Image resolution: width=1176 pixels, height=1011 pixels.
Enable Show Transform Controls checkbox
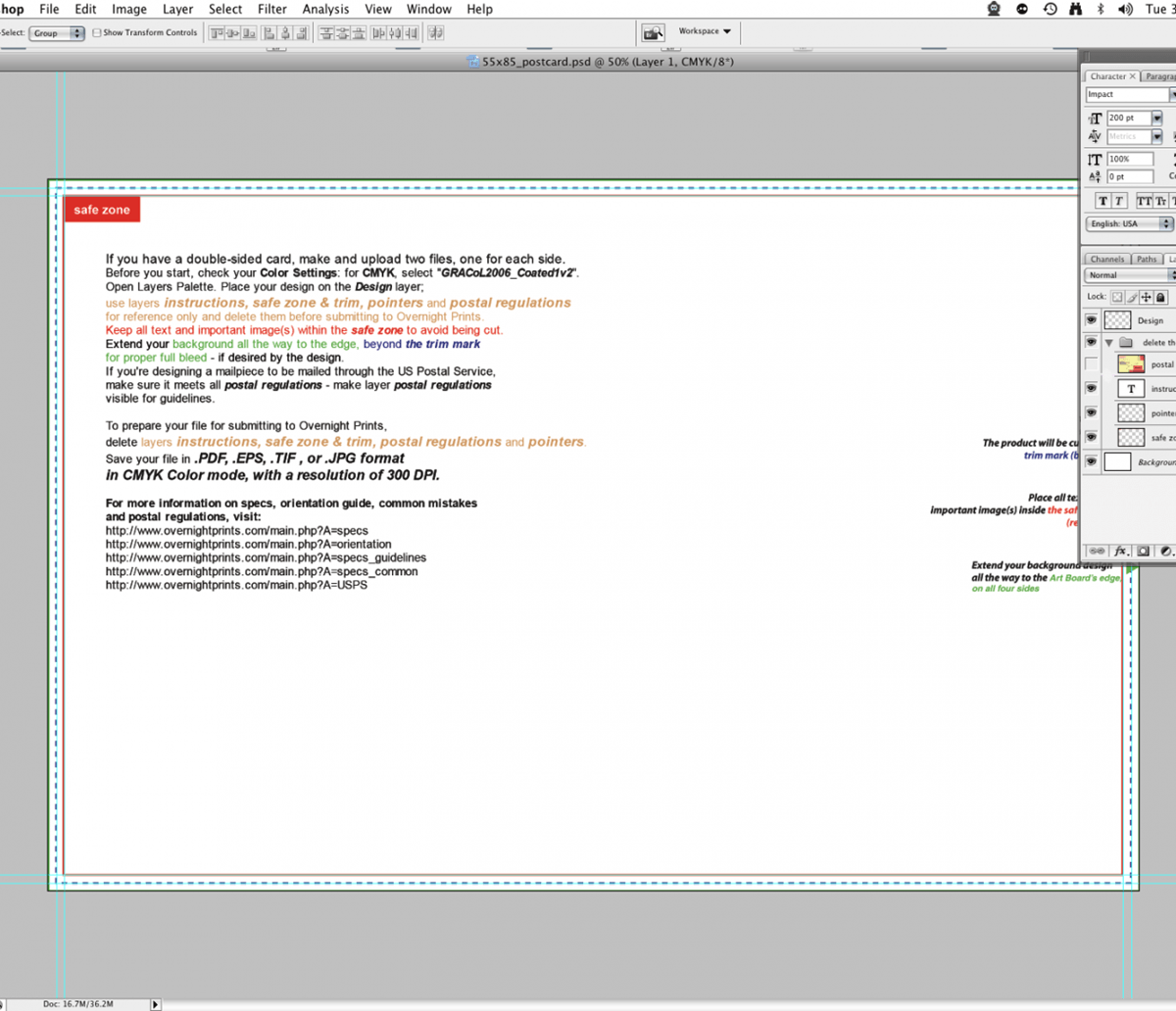(x=97, y=33)
